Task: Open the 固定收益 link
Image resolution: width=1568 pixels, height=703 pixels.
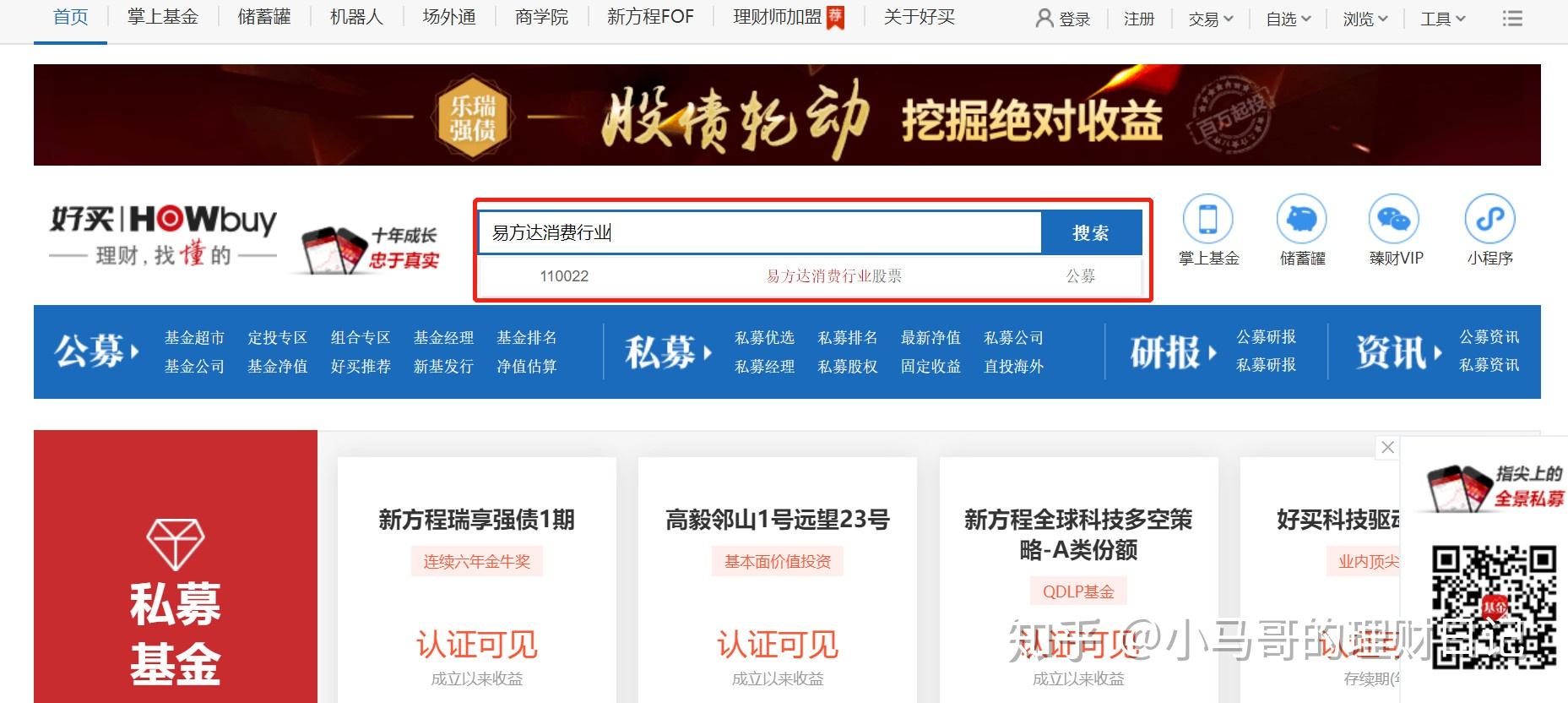Action: [x=930, y=367]
